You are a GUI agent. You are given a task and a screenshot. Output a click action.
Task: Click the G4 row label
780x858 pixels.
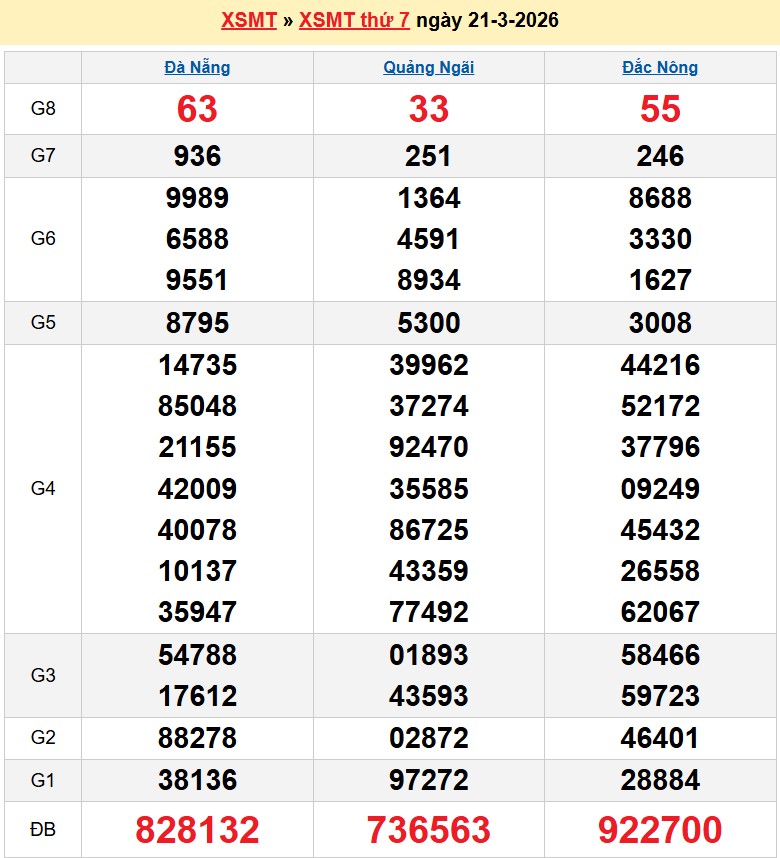click(x=43, y=489)
